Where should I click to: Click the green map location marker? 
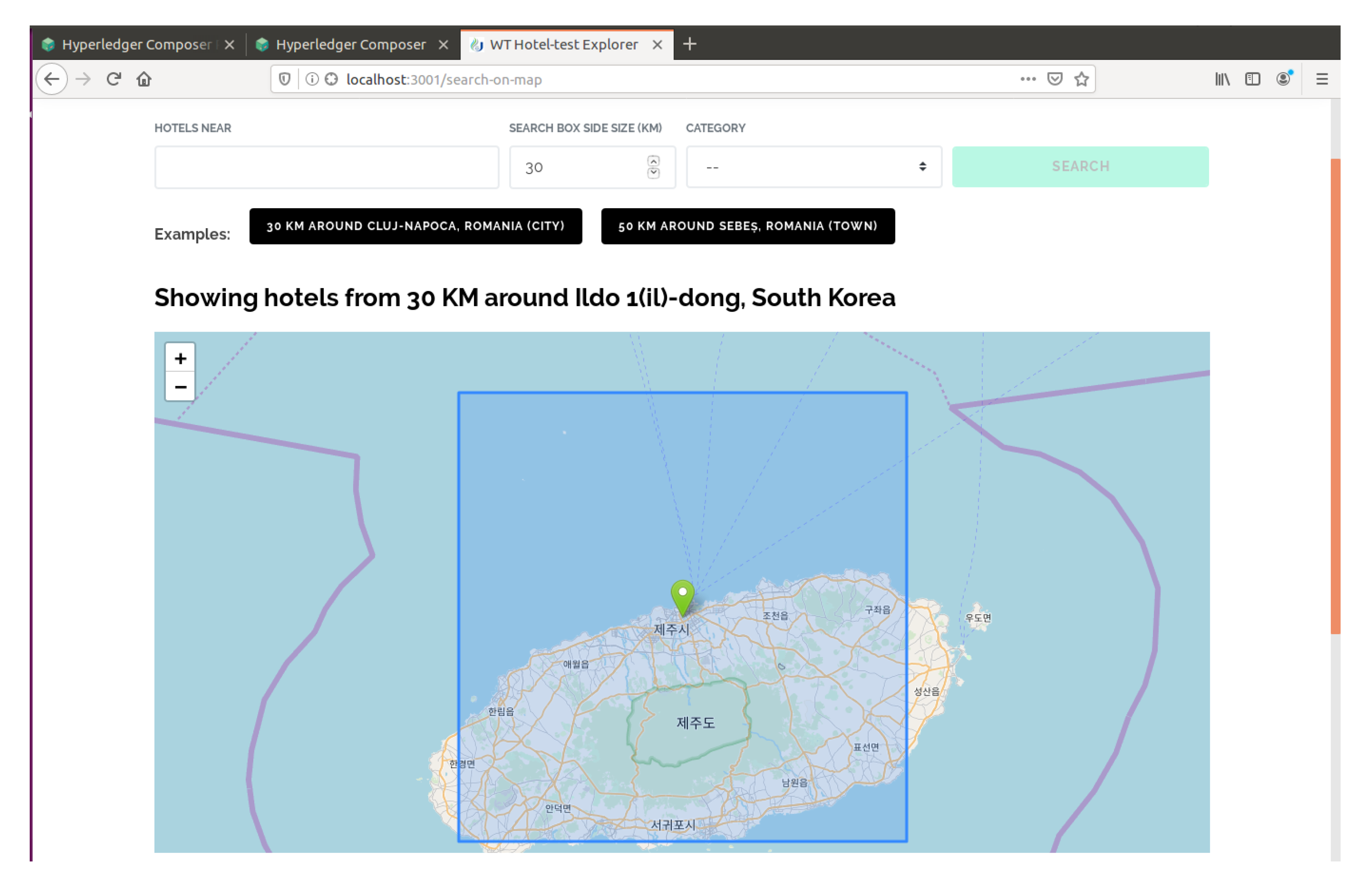[x=682, y=597]
